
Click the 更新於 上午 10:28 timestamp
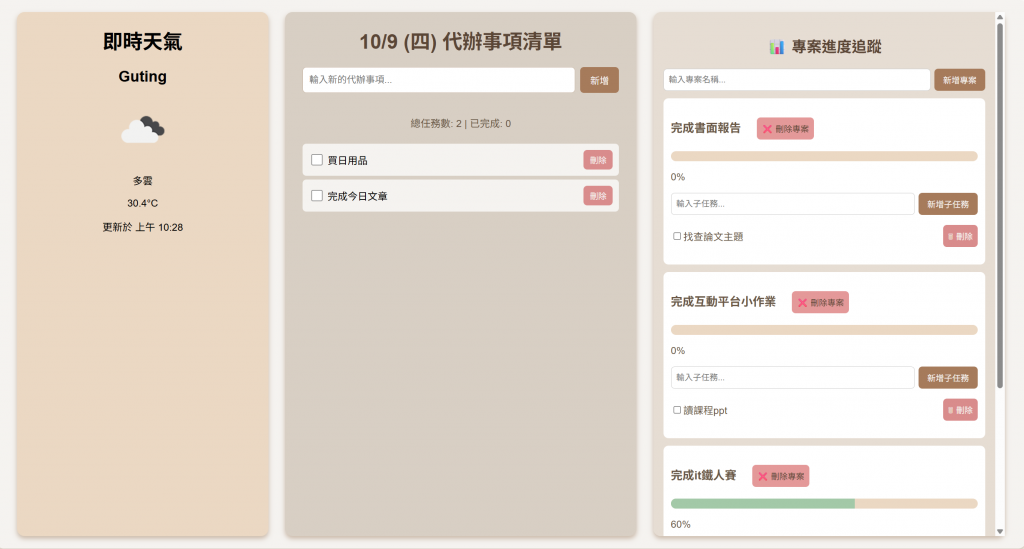point(142,227)
